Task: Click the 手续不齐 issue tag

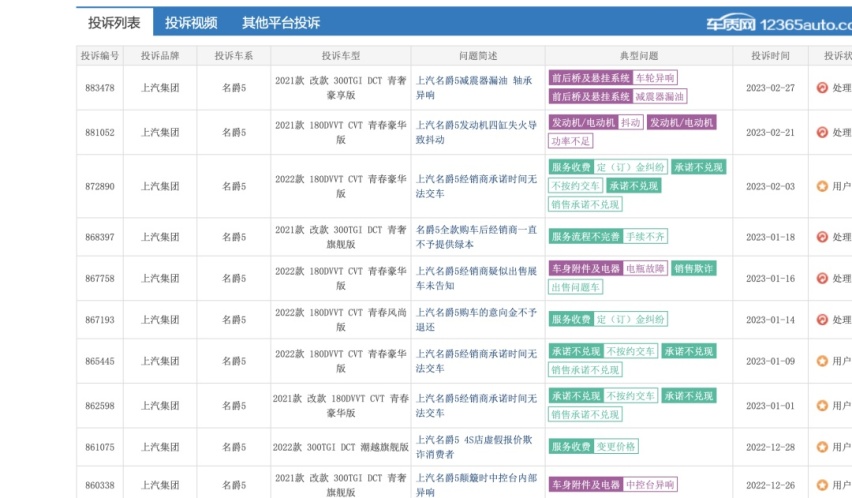Action: tap(645, 237)
